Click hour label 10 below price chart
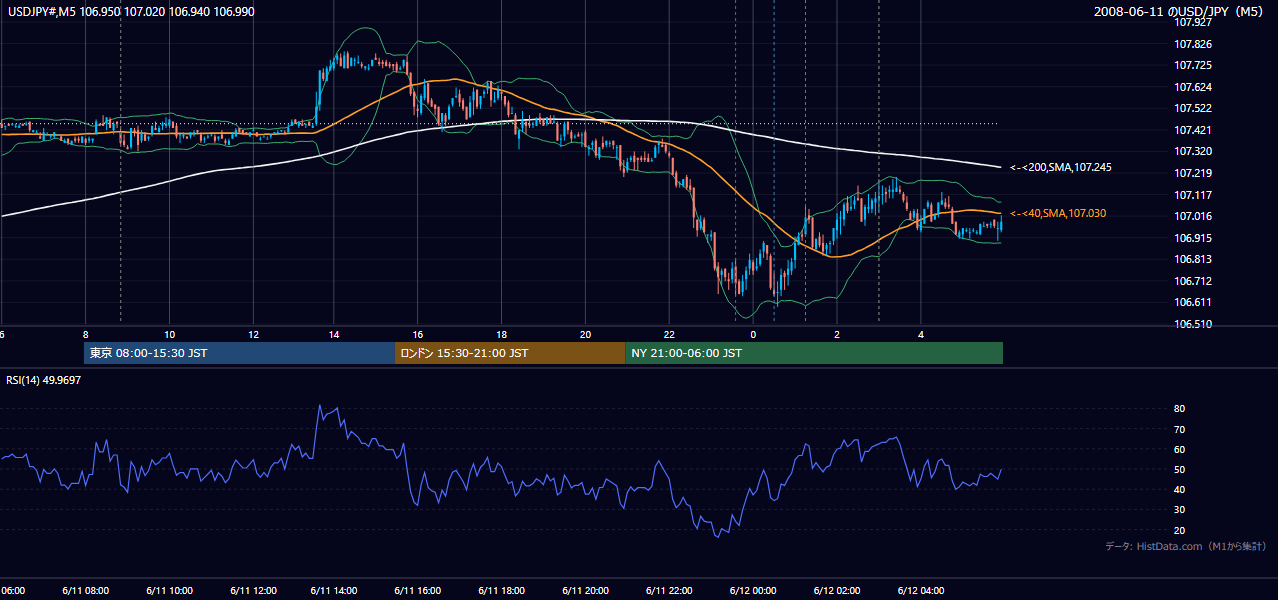The image size is (1278, 600). [170, 334]
